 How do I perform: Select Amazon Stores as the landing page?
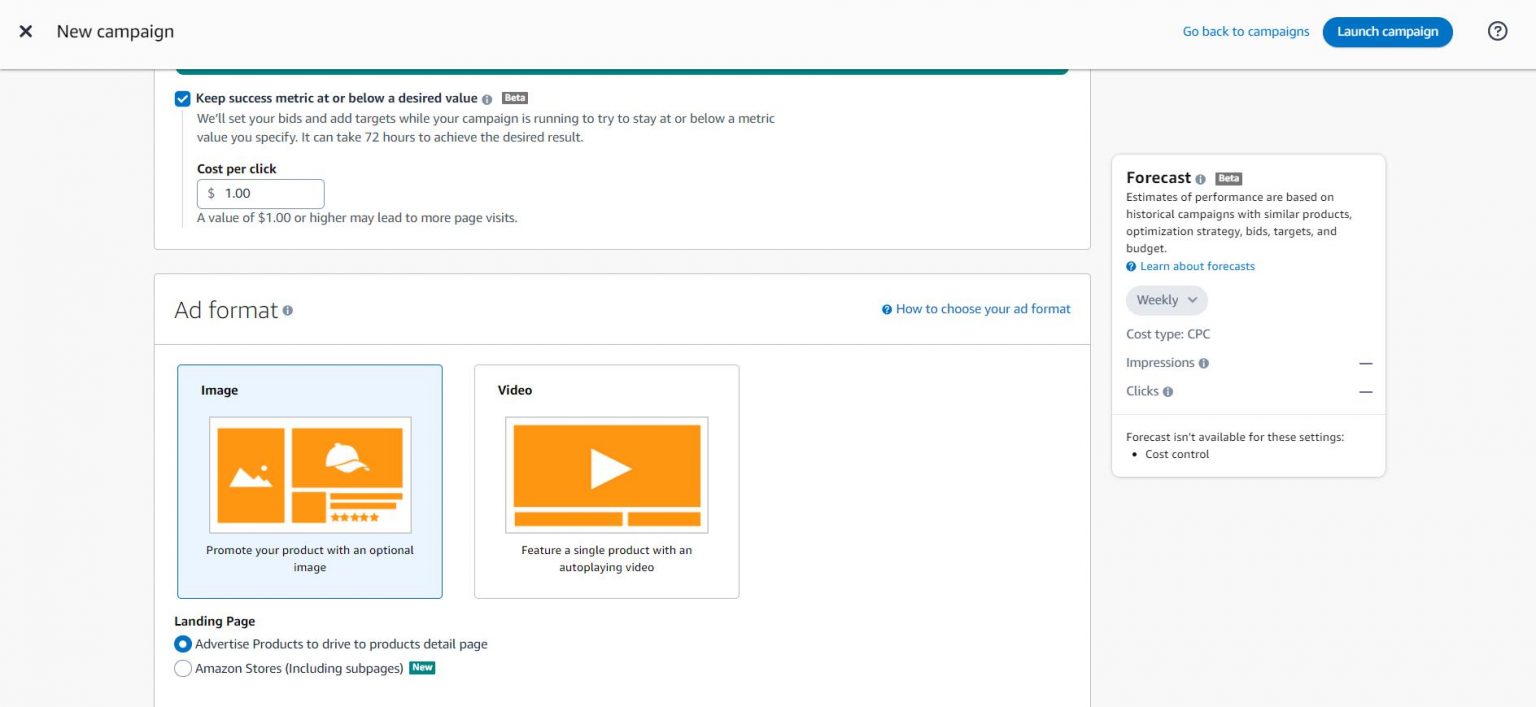tap(183, 668)
